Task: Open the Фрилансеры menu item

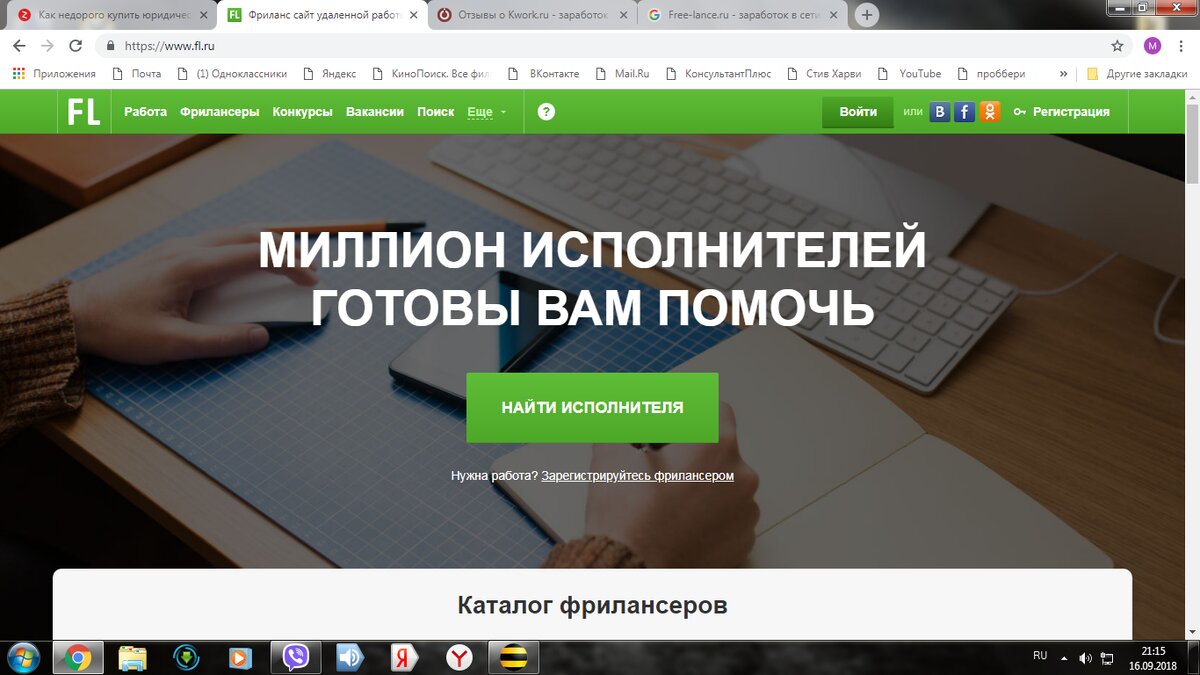Action: tap(220, 112)
